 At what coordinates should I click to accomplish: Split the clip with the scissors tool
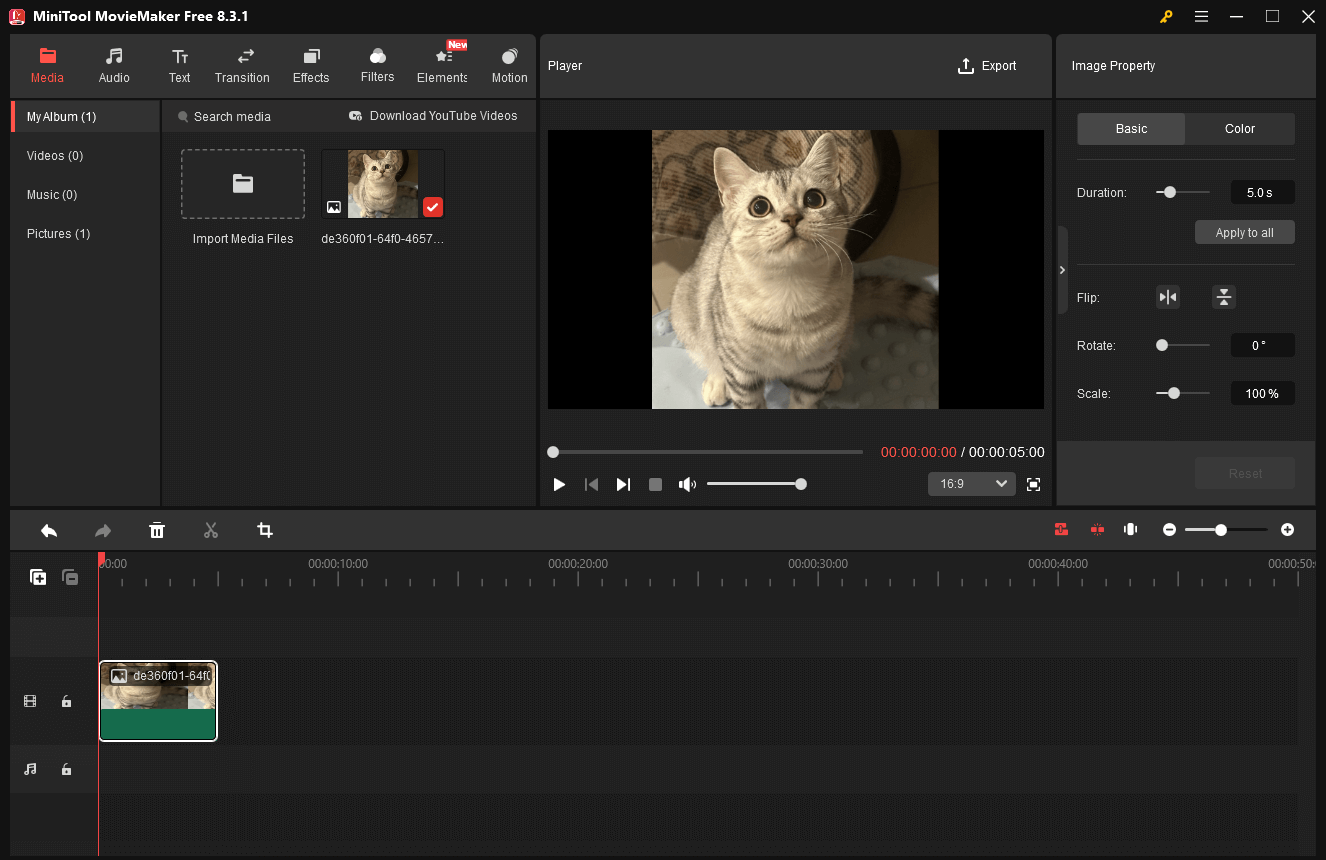click(x=211, y=530)
